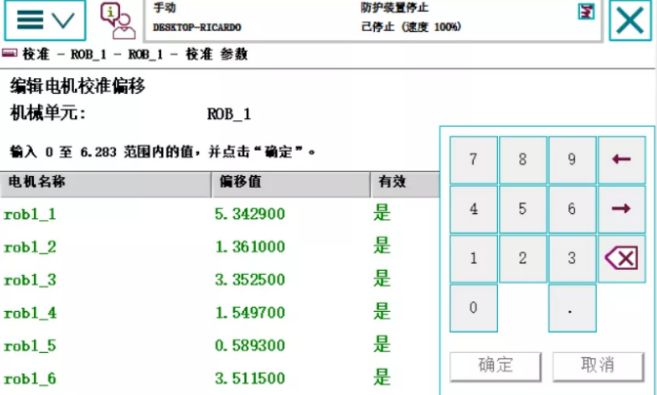This screenshot has height=395, width=657.
Task: Cancel the entry with 取消 button
Action: point(598,366)
